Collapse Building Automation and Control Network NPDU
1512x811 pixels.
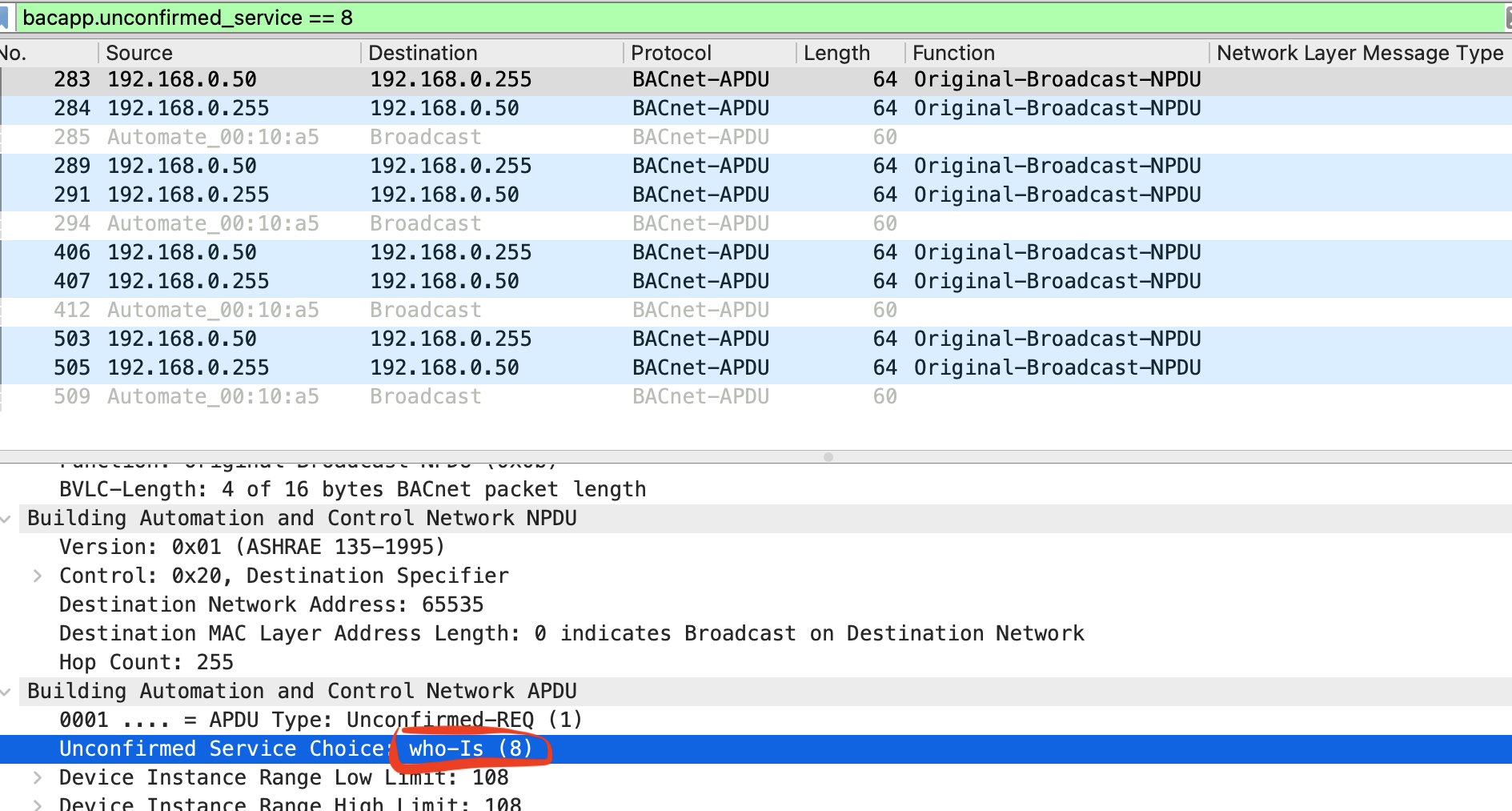(6, 517)
